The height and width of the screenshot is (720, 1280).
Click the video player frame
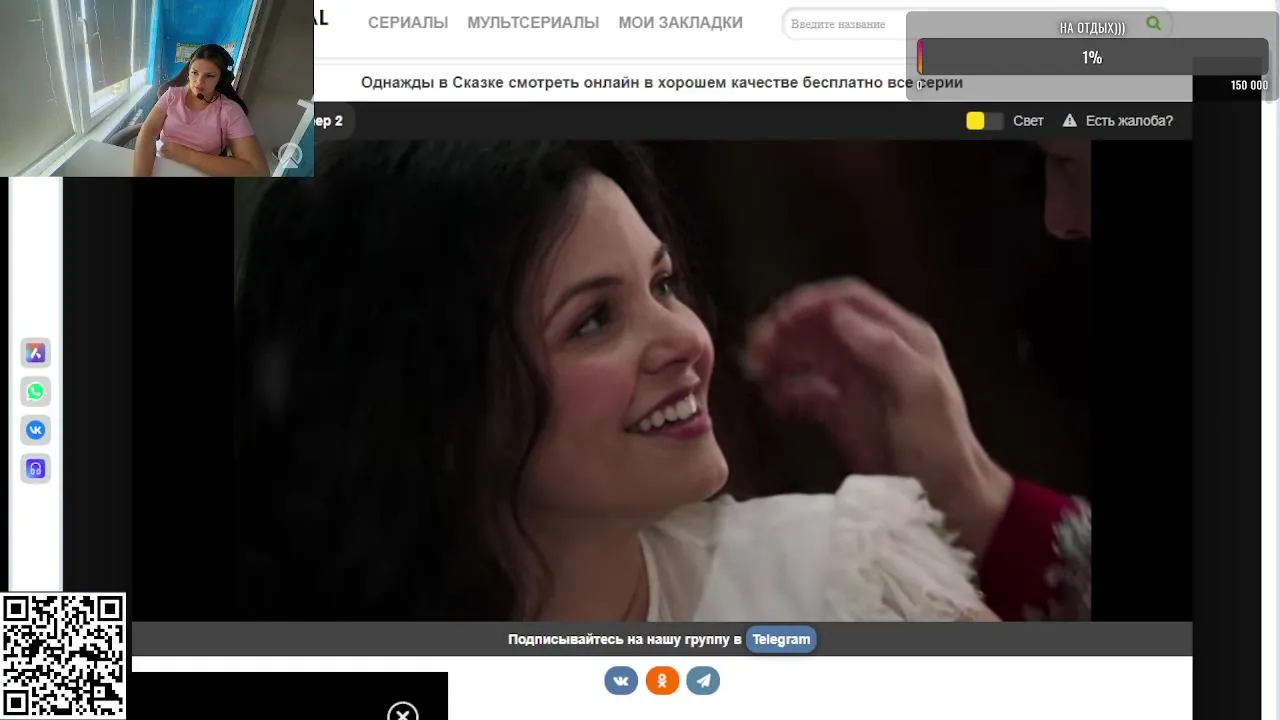(x=662, y=381)
